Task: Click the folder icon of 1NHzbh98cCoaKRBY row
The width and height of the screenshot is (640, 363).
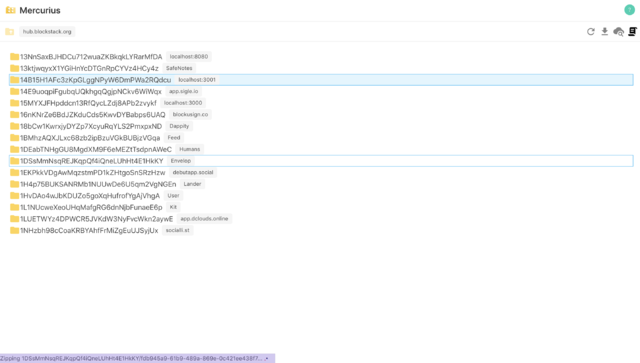Action: 14,230
